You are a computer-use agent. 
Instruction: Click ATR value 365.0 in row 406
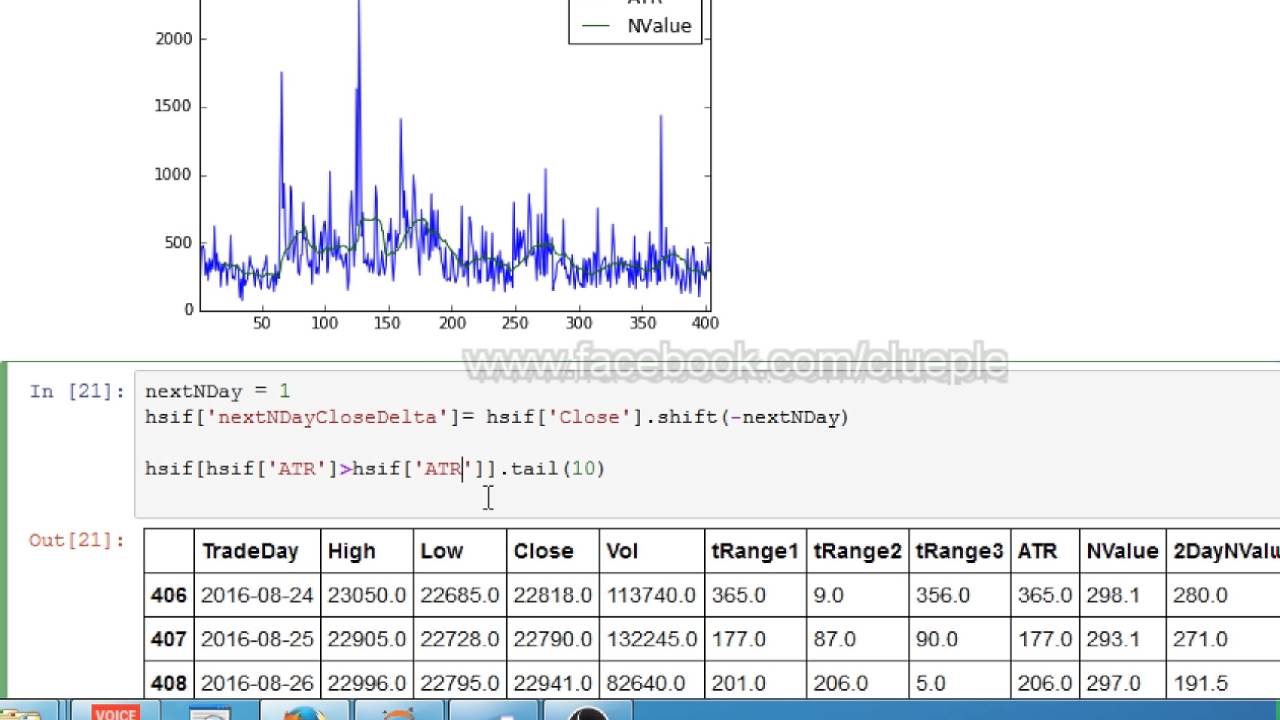pyautogui.click(x=1045, y=595)
